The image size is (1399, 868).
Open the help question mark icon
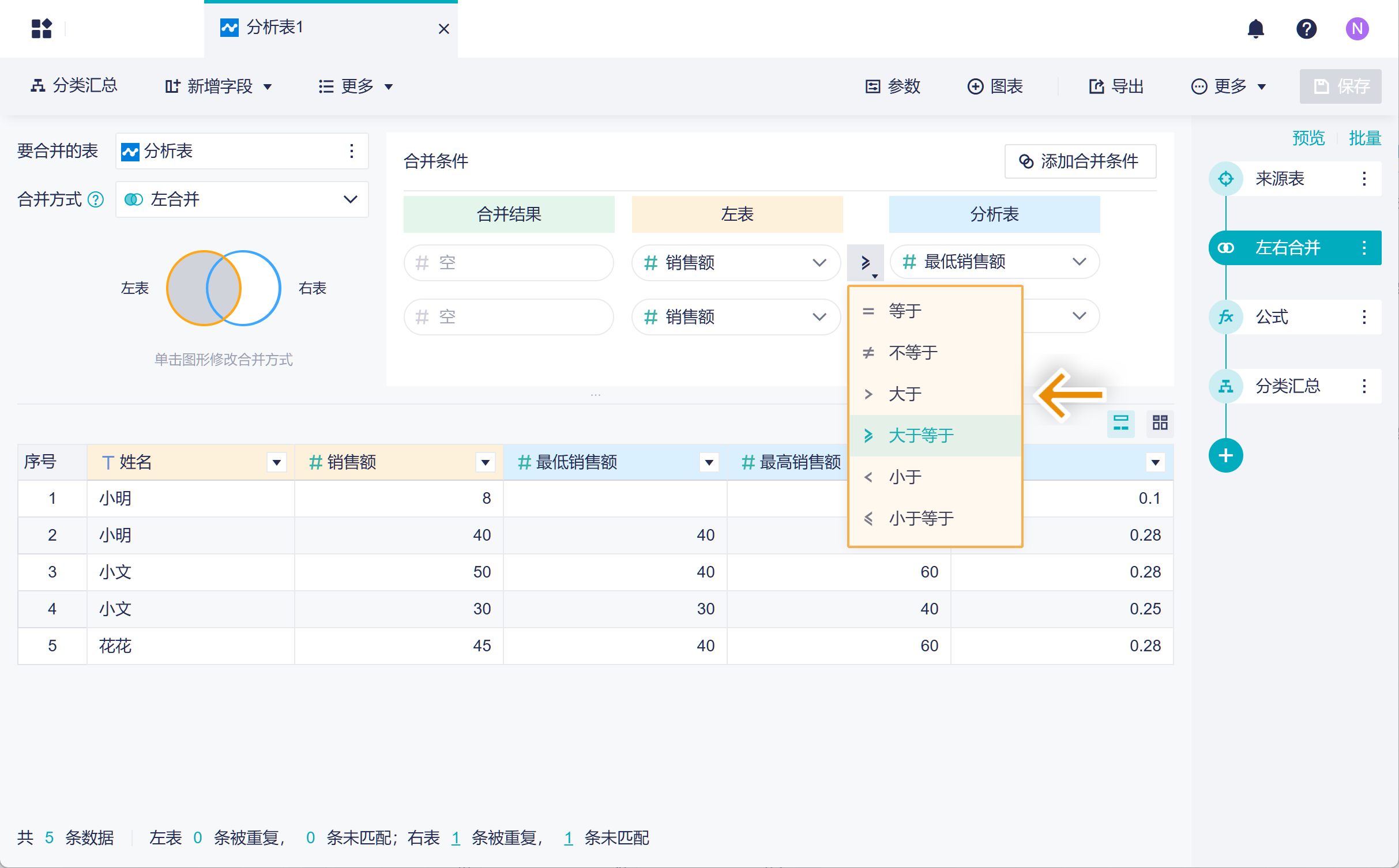[1306, 29]
